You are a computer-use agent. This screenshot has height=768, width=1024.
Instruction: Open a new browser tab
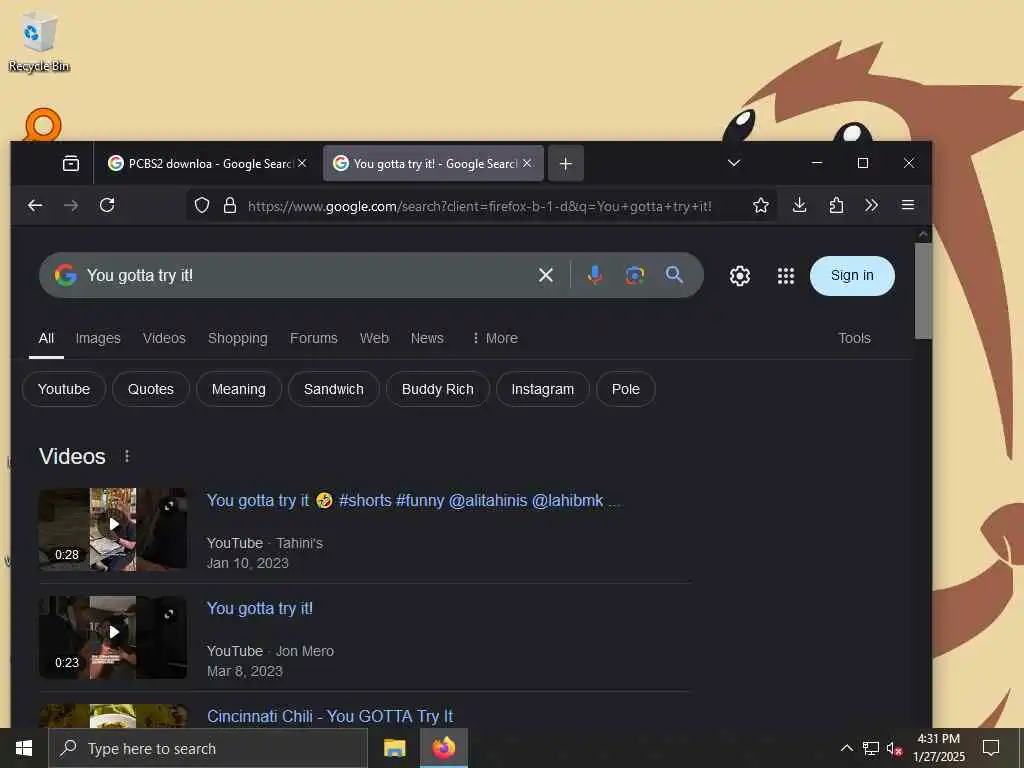tap(566, 163)
